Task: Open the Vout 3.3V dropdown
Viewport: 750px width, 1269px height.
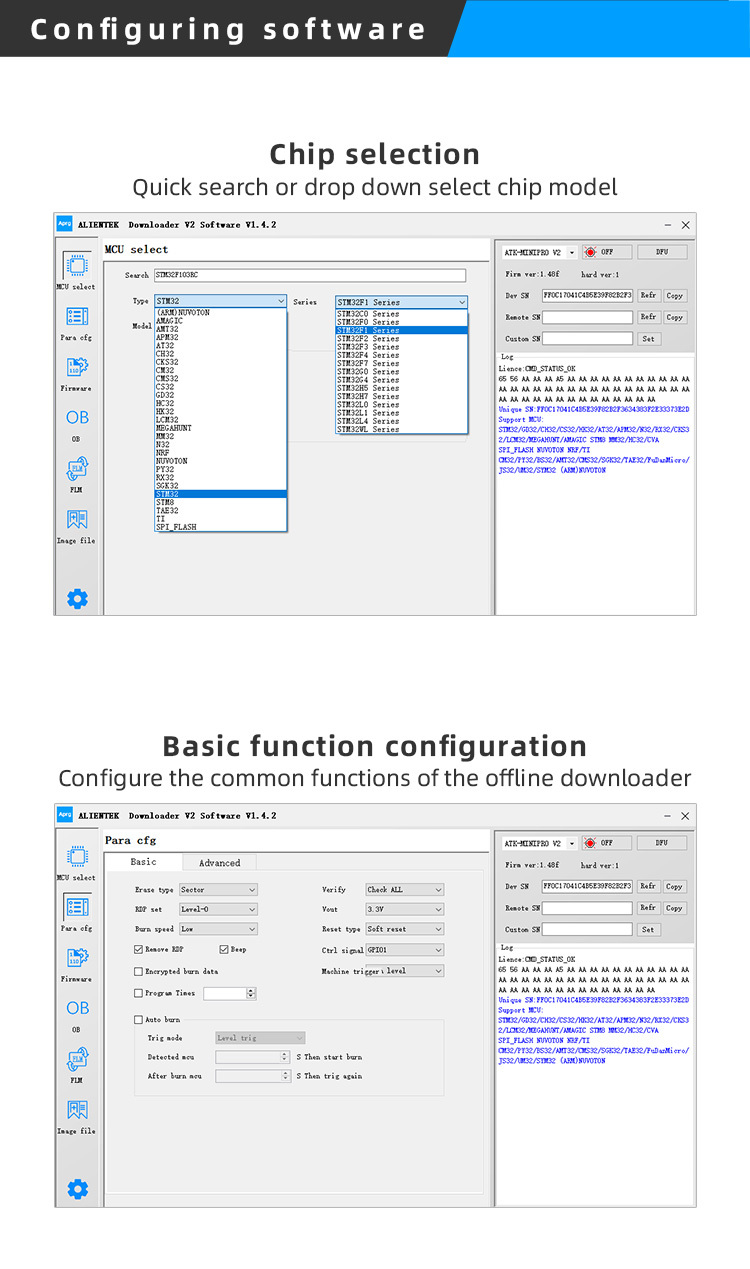Action: 404,909
